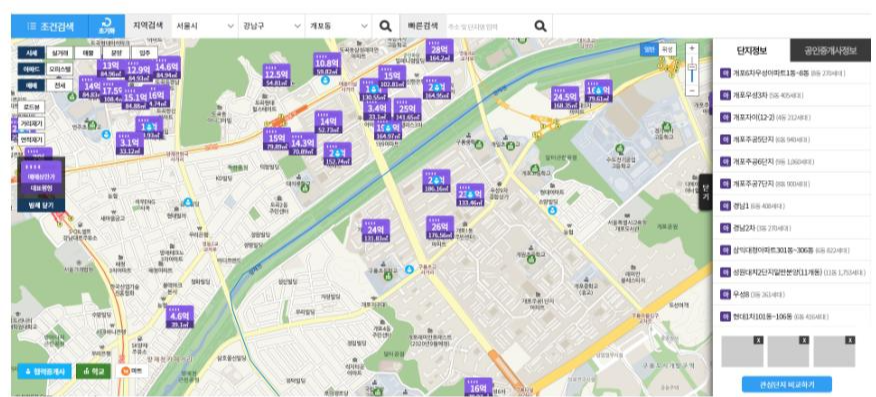Click the magnifier icon in 빠른검색 field
Screen dimensions: 876x397
pos(540,26)
